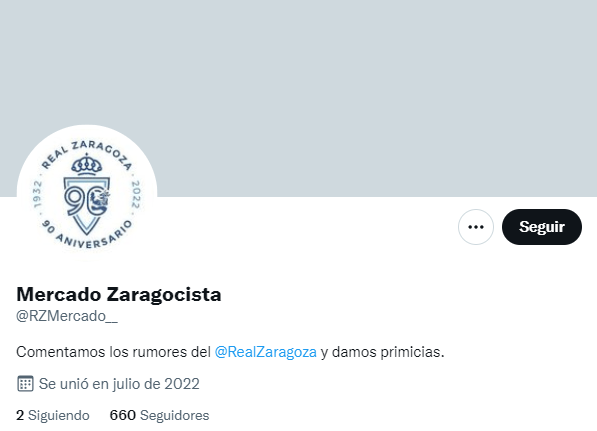This screenshot has height=431, width=597.
Task: Click the calendar join-date icon
Action: click(x=25, y=383)
